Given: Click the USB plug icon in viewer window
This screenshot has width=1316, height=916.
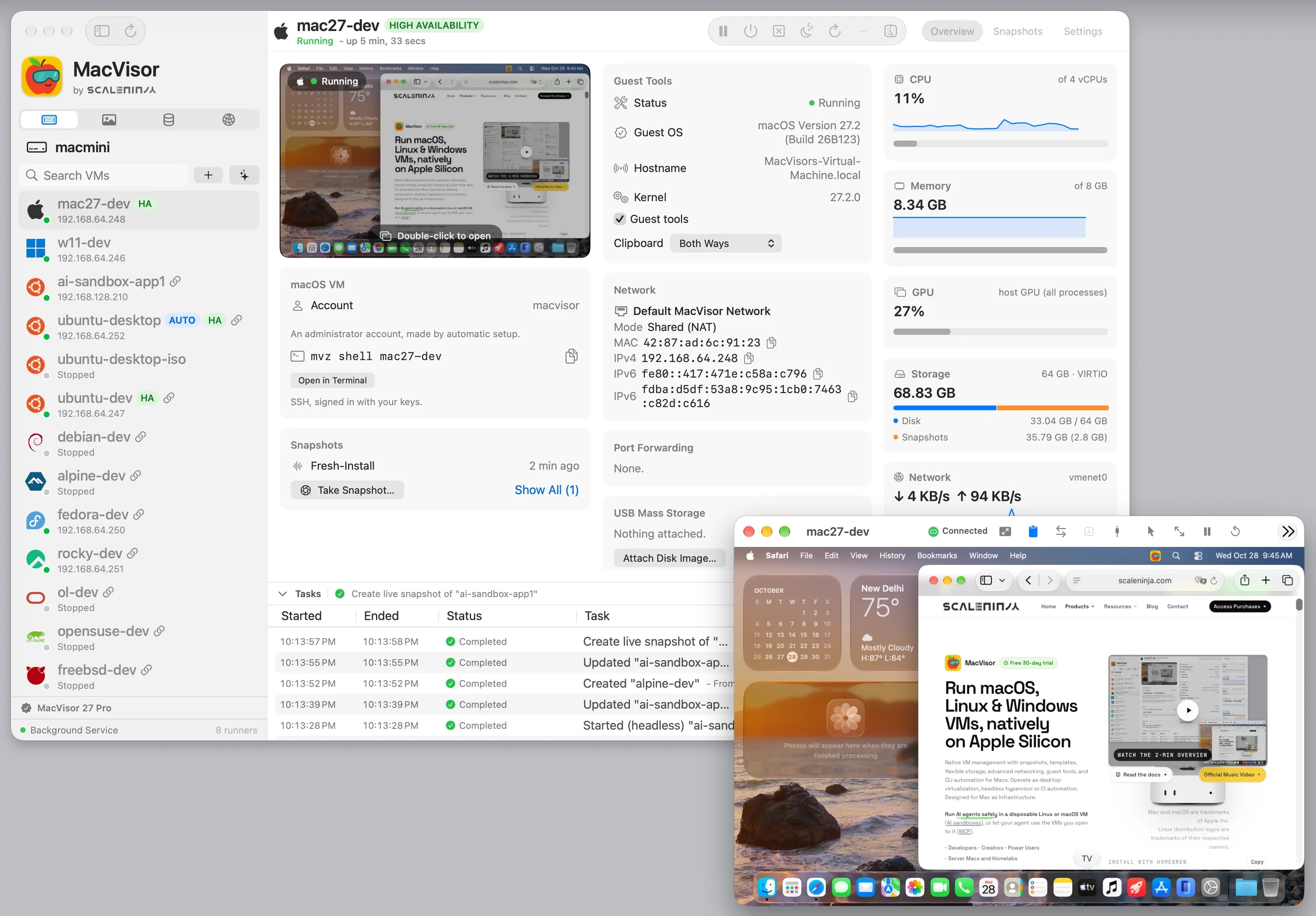Looking at the screenshot, I should click(x=1117, y=532).
